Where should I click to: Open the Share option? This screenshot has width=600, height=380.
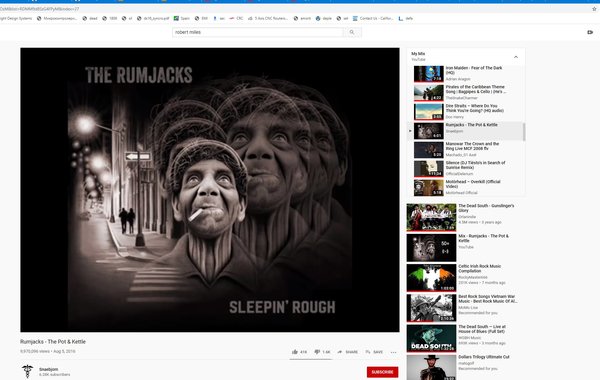[347, 352]
